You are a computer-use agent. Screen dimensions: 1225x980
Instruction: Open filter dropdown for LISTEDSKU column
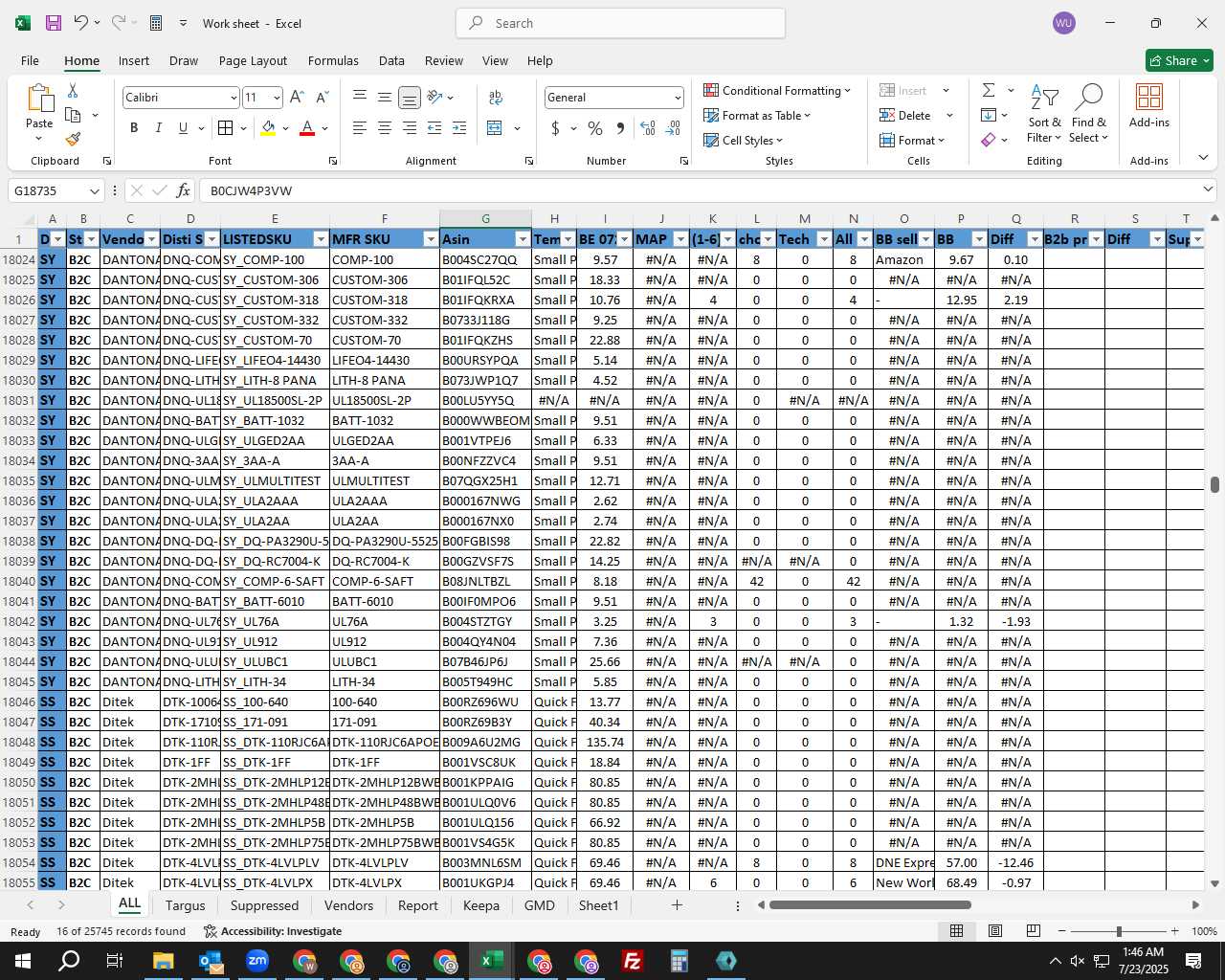pyautogui.click(x=320, y=239)
